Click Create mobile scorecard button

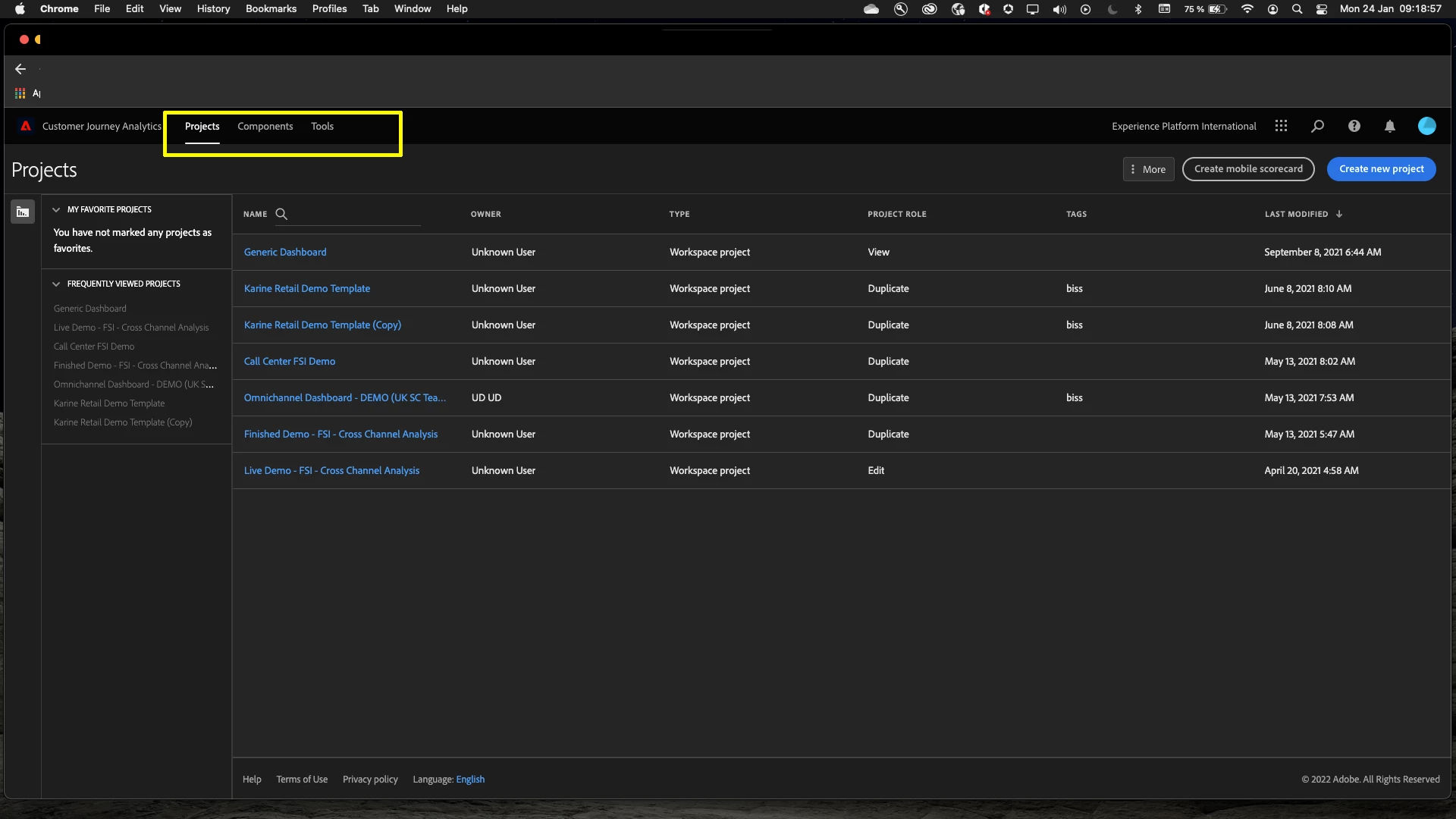1247,169
